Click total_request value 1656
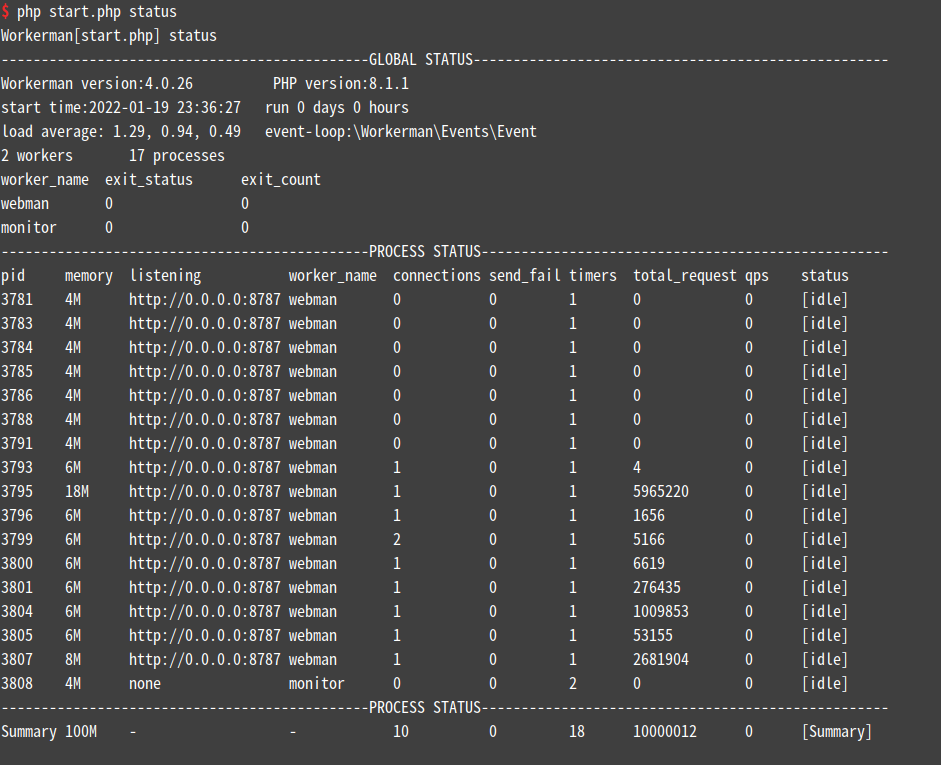Viewport: 941px width, 765px height. (649, 516)
